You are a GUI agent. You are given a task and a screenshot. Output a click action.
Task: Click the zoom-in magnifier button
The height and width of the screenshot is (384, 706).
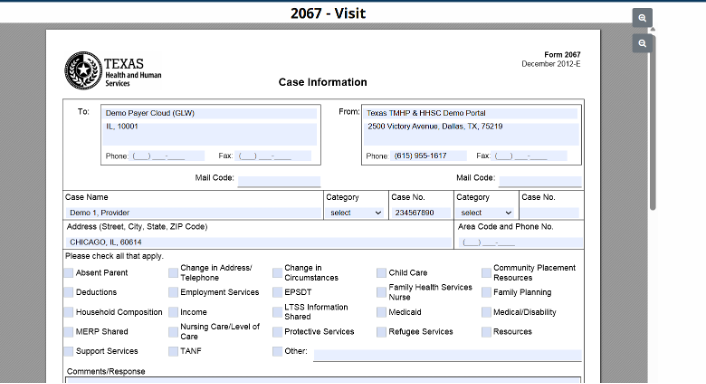[642, 18]
